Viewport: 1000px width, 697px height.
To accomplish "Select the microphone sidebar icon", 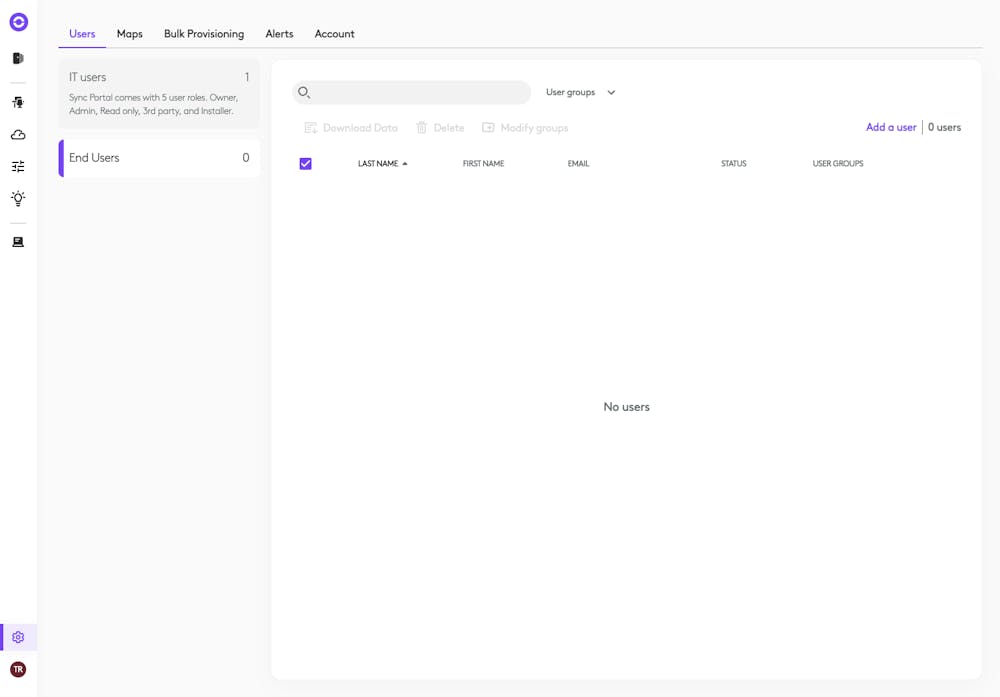I will (x=17, y=101).
